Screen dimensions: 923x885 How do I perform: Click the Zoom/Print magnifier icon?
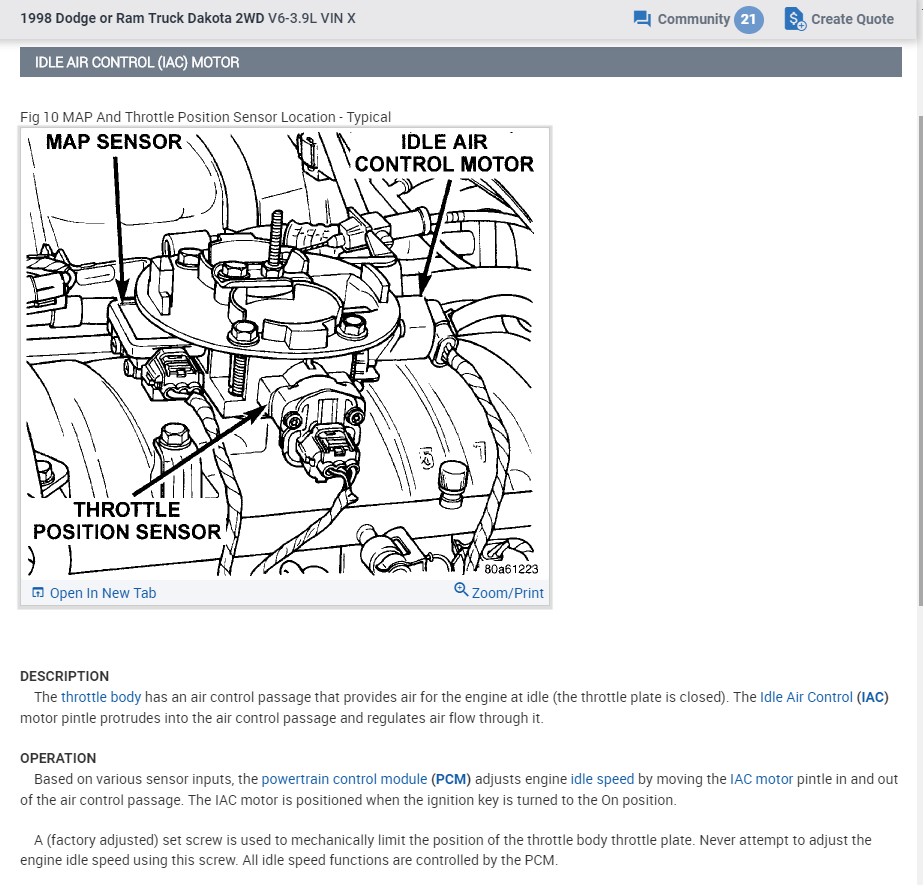pyautogui.click(x=461, y=589)
